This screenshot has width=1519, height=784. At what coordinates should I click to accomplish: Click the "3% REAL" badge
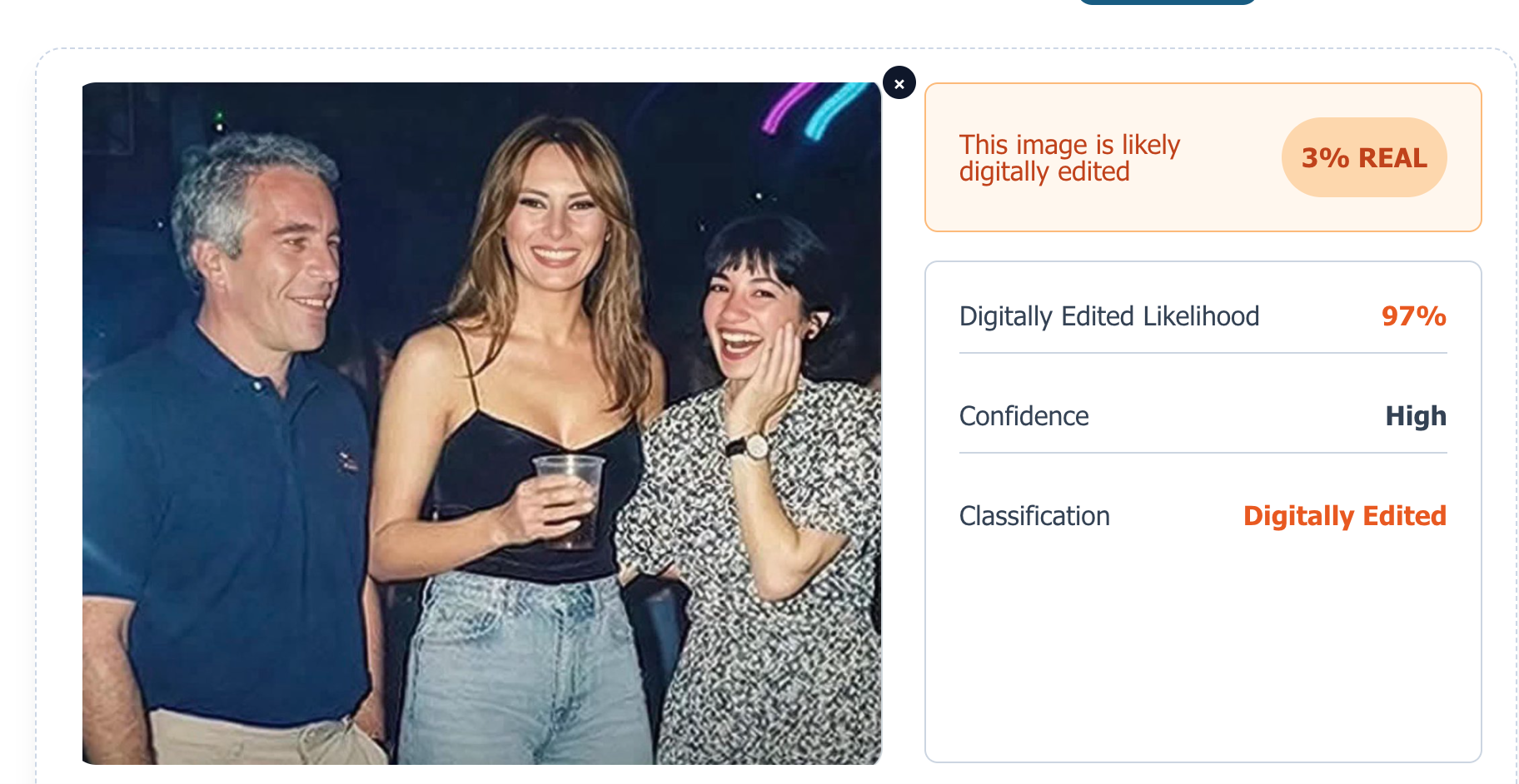[1363, 157]
